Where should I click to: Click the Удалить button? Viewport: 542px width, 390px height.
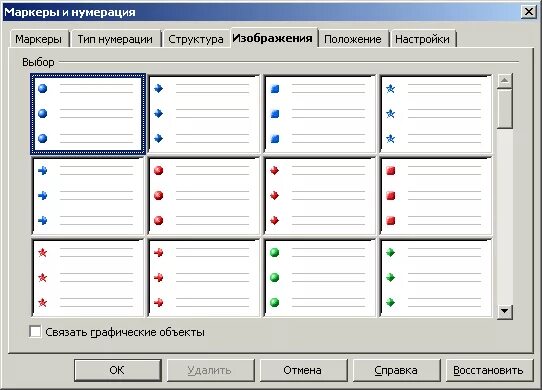[x=210, y=370]
